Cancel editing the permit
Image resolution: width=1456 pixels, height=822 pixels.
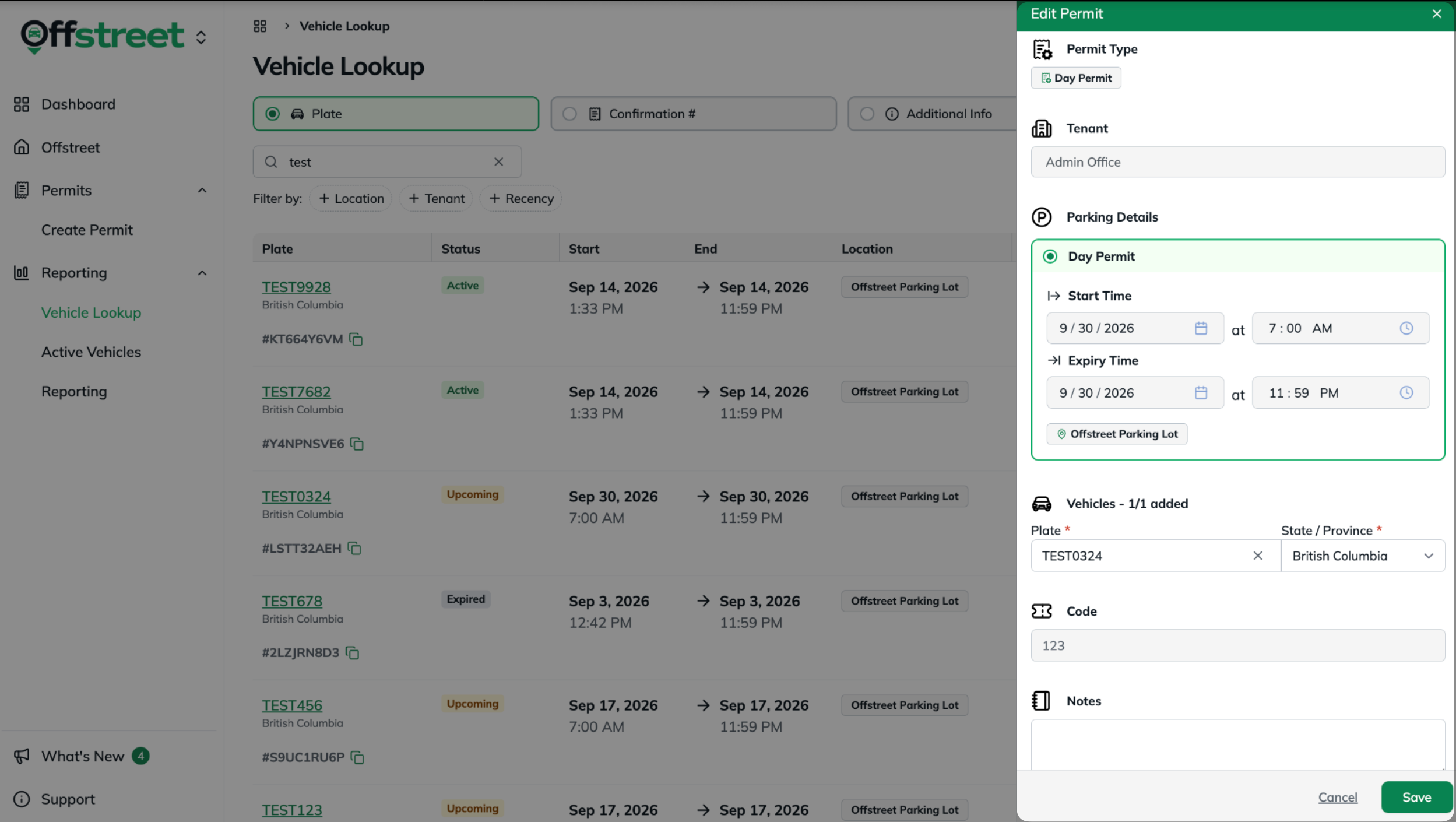(x=1338, y=797)
